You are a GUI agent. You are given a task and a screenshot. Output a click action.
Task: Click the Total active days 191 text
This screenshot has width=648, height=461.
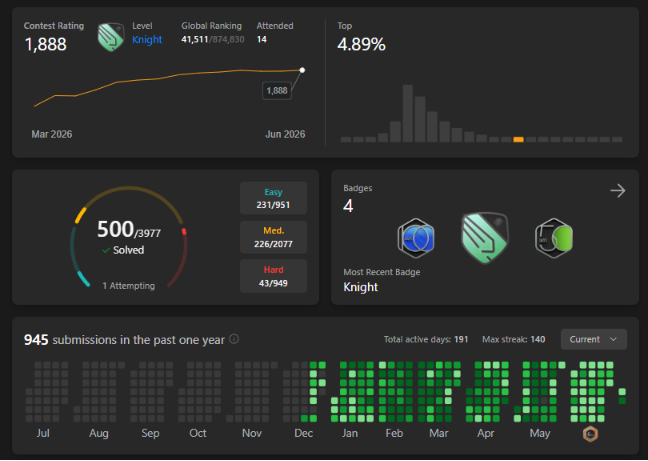(426, 340)
